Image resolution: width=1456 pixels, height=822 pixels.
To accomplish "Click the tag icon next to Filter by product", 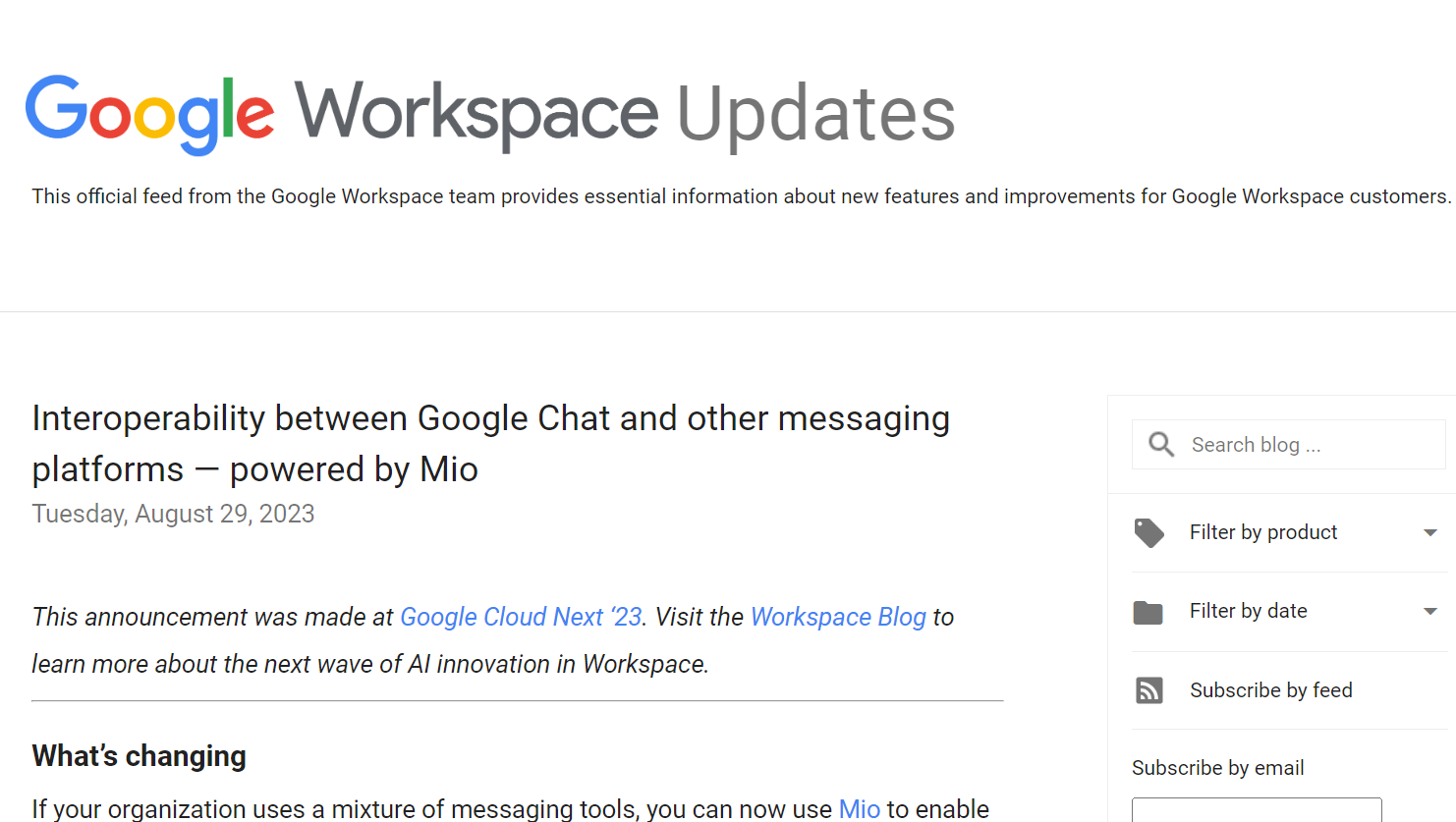I will (1148, 532).
